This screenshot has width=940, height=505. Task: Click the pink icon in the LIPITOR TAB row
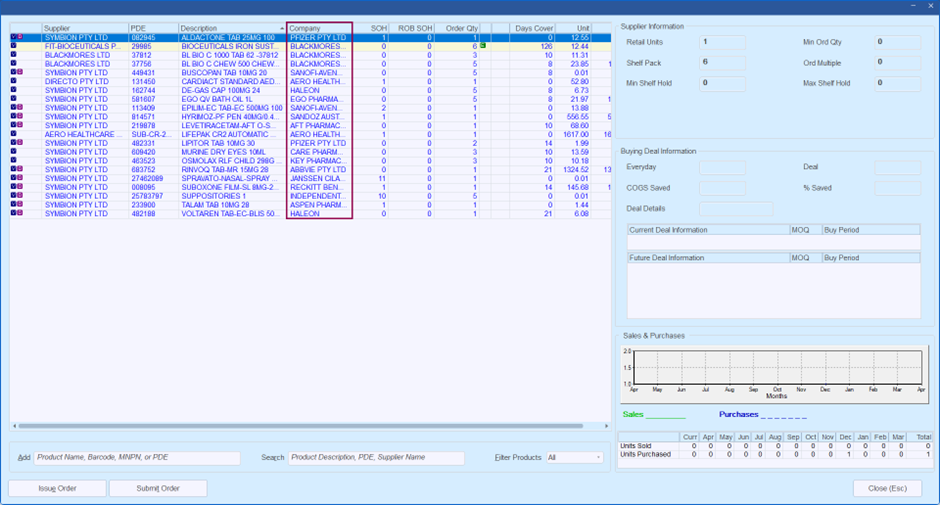click(x=20, y=143)
